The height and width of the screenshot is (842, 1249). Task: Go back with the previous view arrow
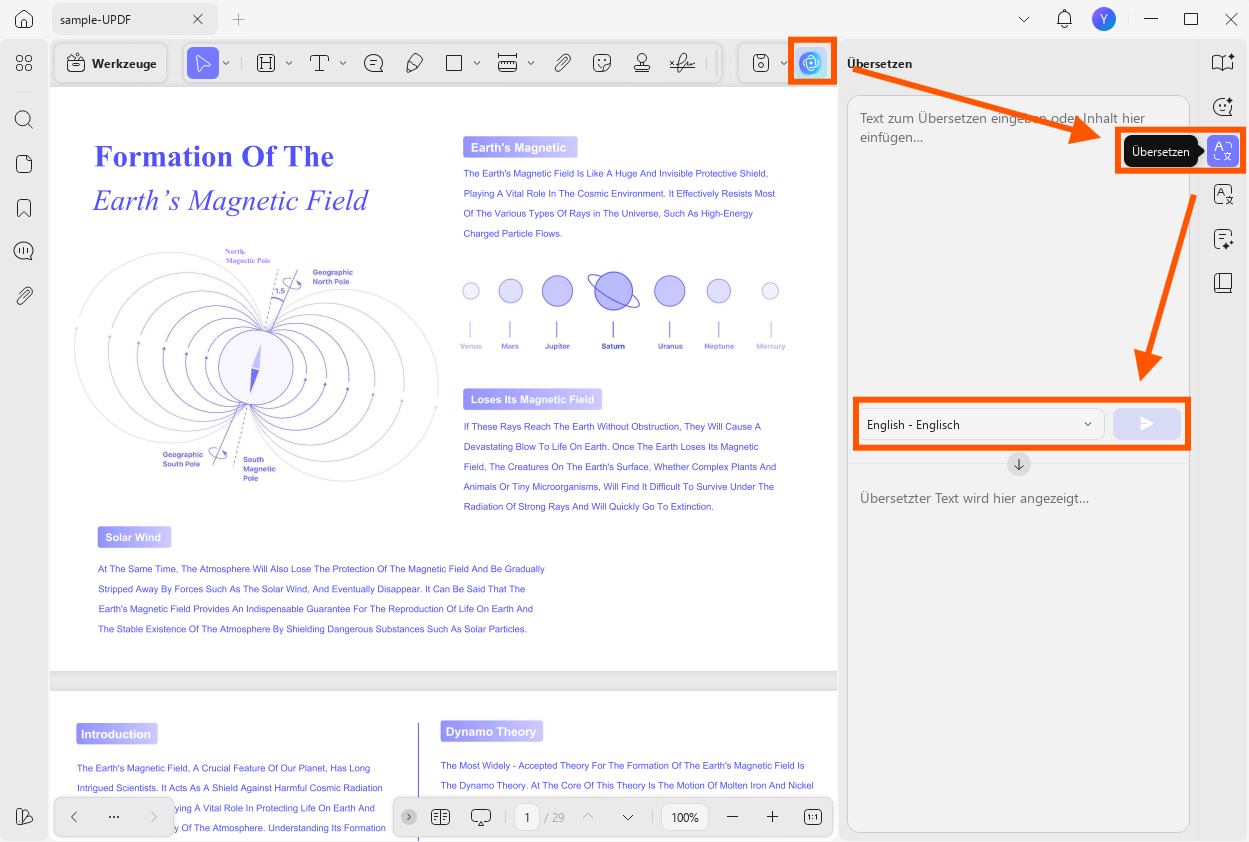74,817
